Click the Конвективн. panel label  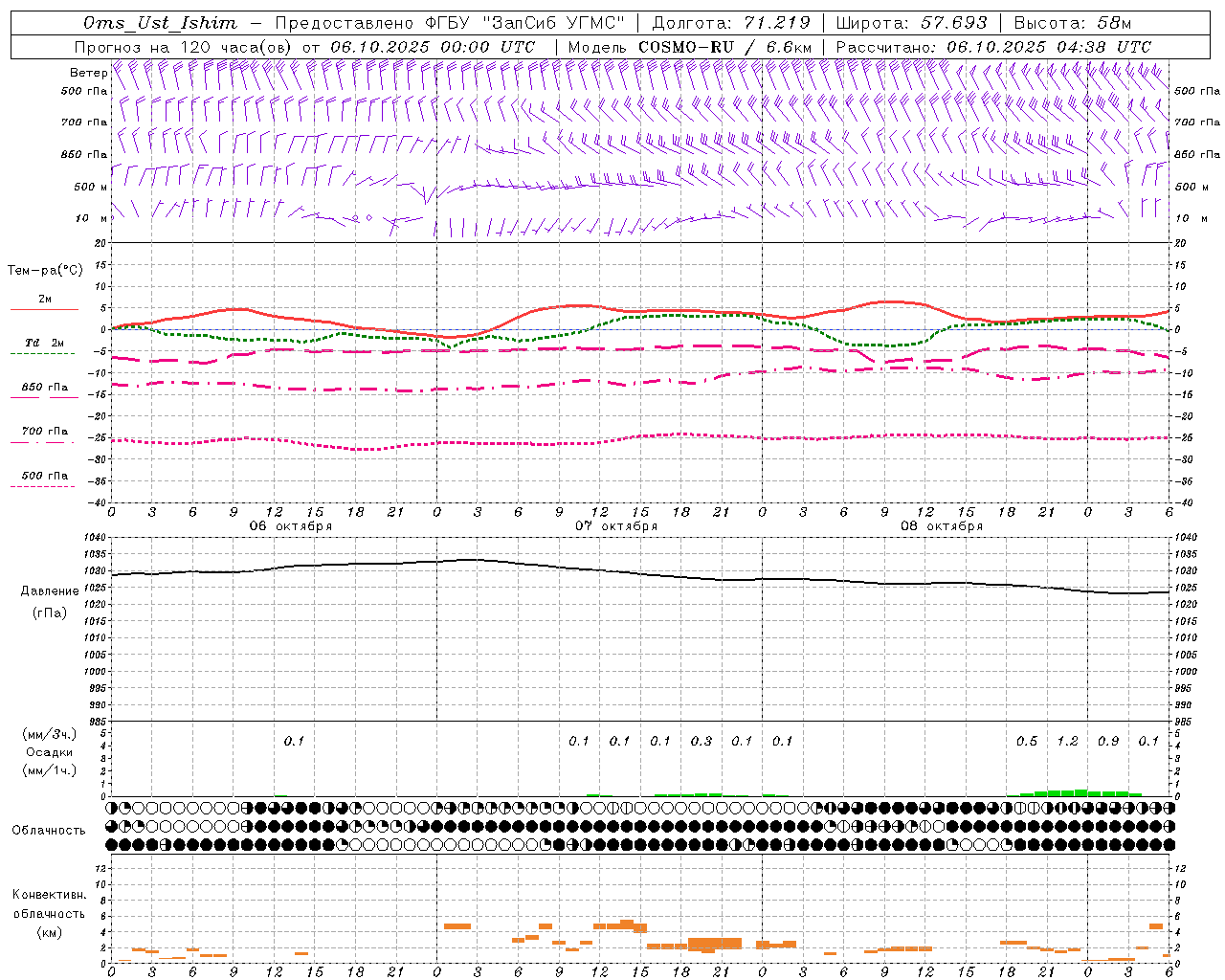(x=49, y=895)
